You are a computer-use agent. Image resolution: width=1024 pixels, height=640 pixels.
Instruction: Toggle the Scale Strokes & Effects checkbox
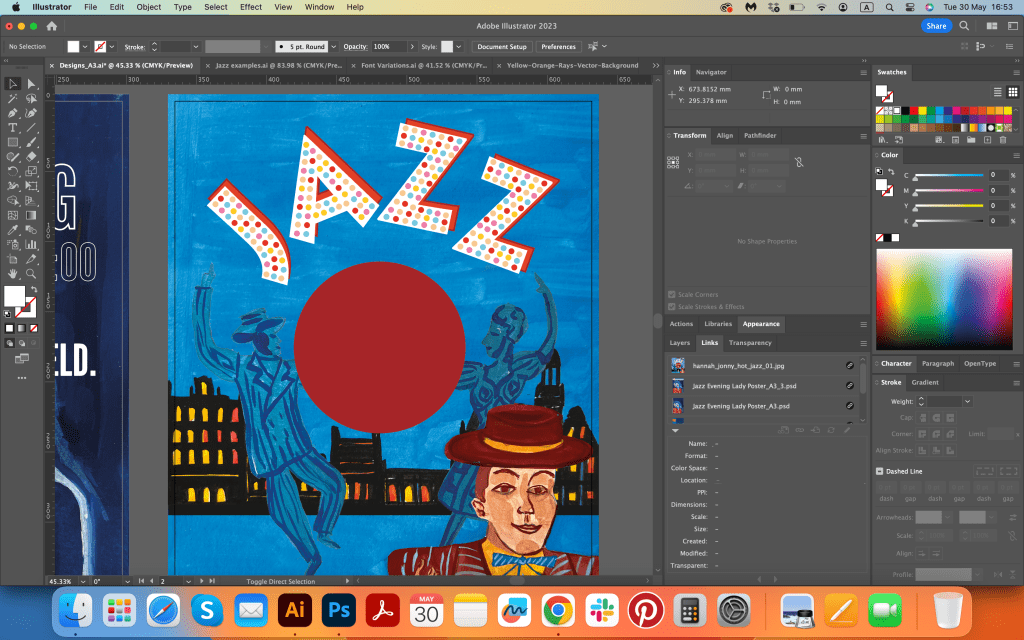(x=672, y=307)
